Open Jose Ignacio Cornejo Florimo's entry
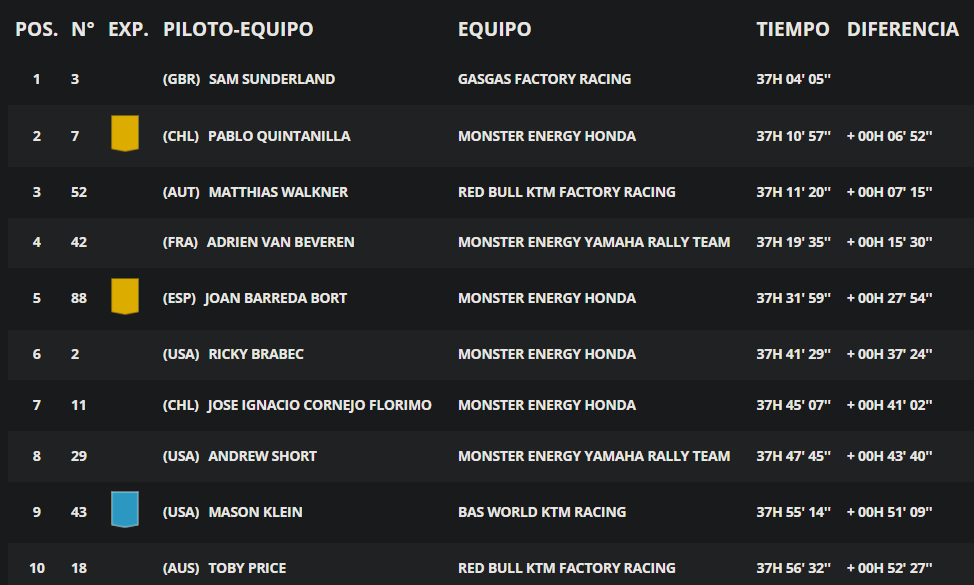 (x=319, y=405)
